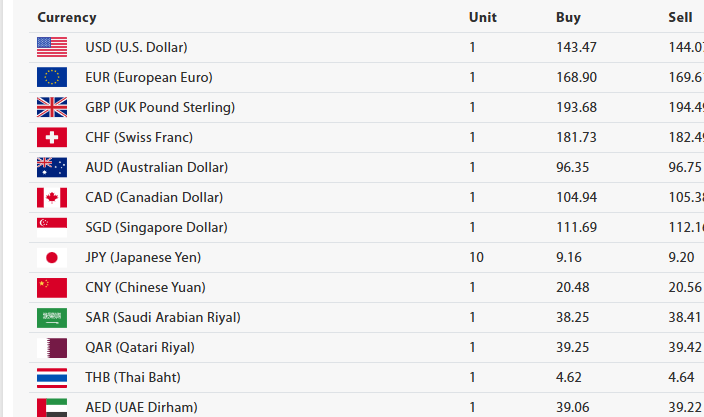Click the Saudi Arabian flag icon

pyautogui.click(x=52, y=317)
